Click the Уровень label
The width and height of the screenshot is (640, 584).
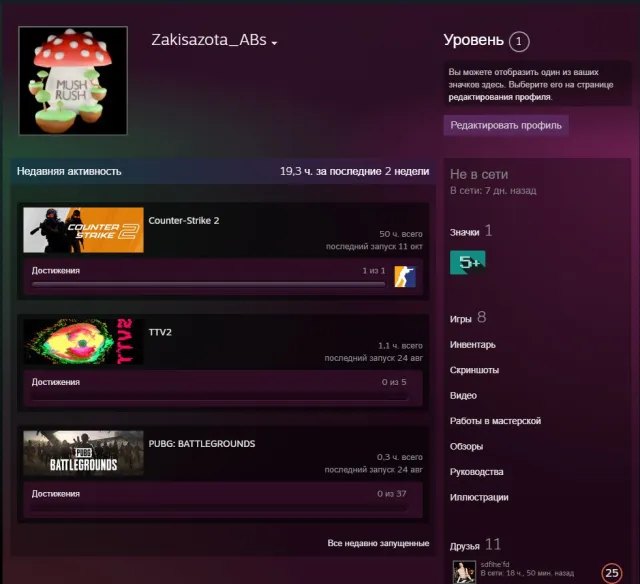[474, 40]
